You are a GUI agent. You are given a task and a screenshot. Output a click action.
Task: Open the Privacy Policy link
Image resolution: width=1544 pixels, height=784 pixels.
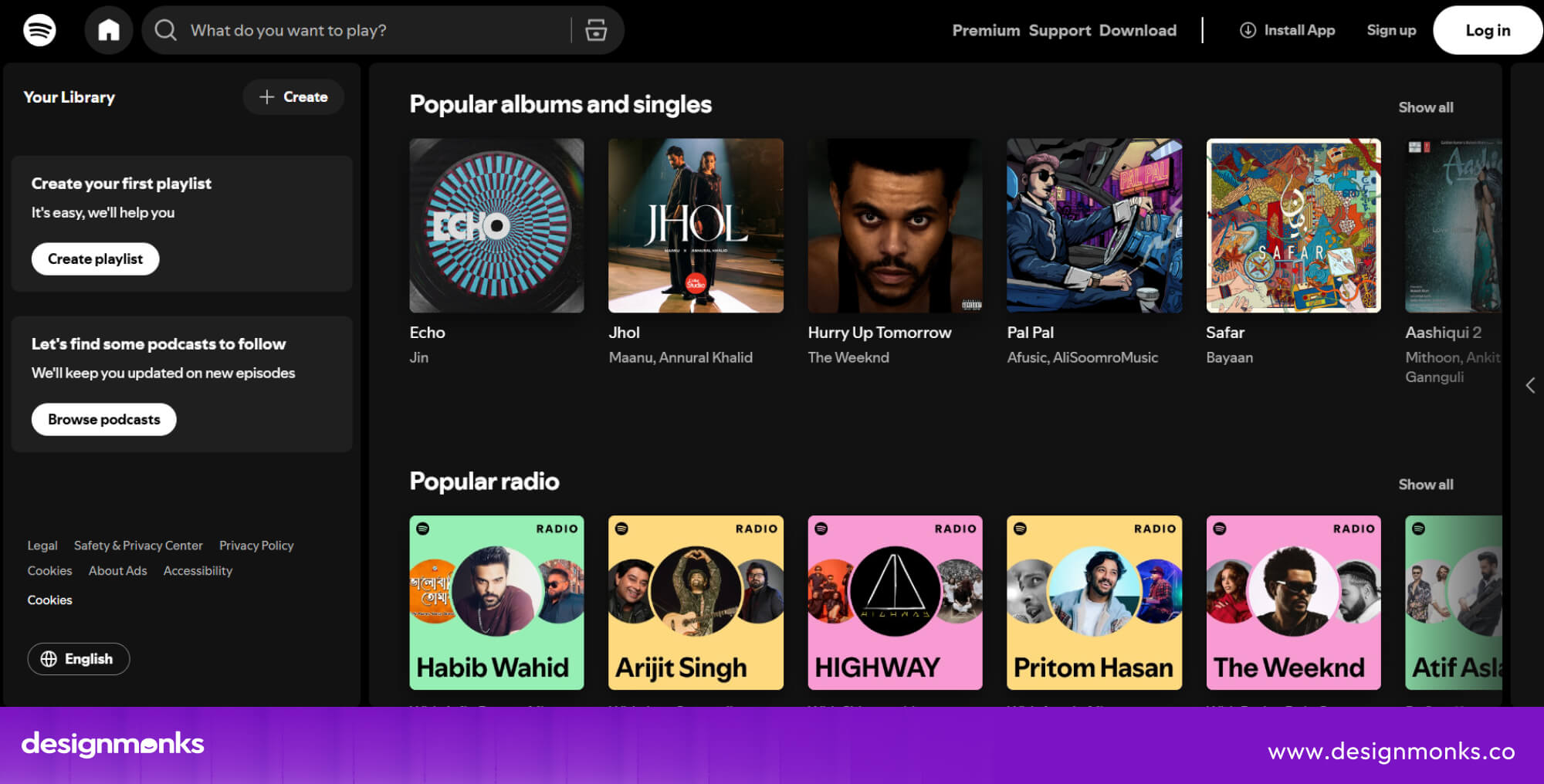pyautogui.click(x=256, y=546)
